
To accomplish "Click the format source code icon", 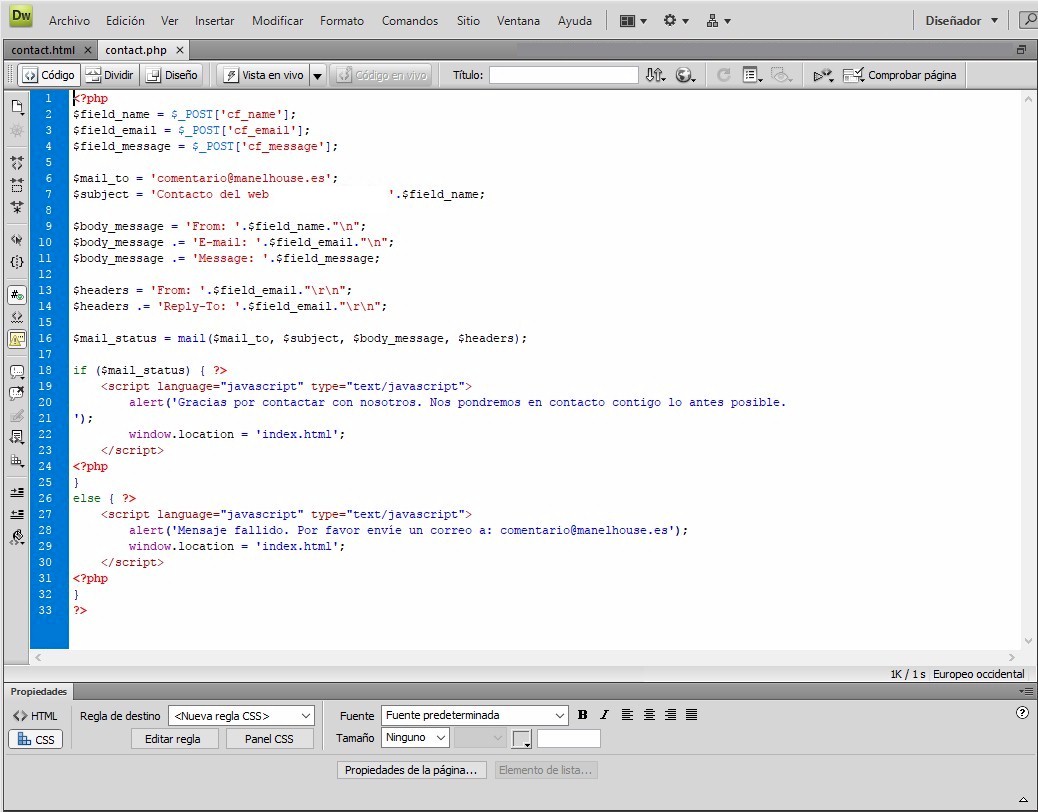I will [x=17, y=537].
